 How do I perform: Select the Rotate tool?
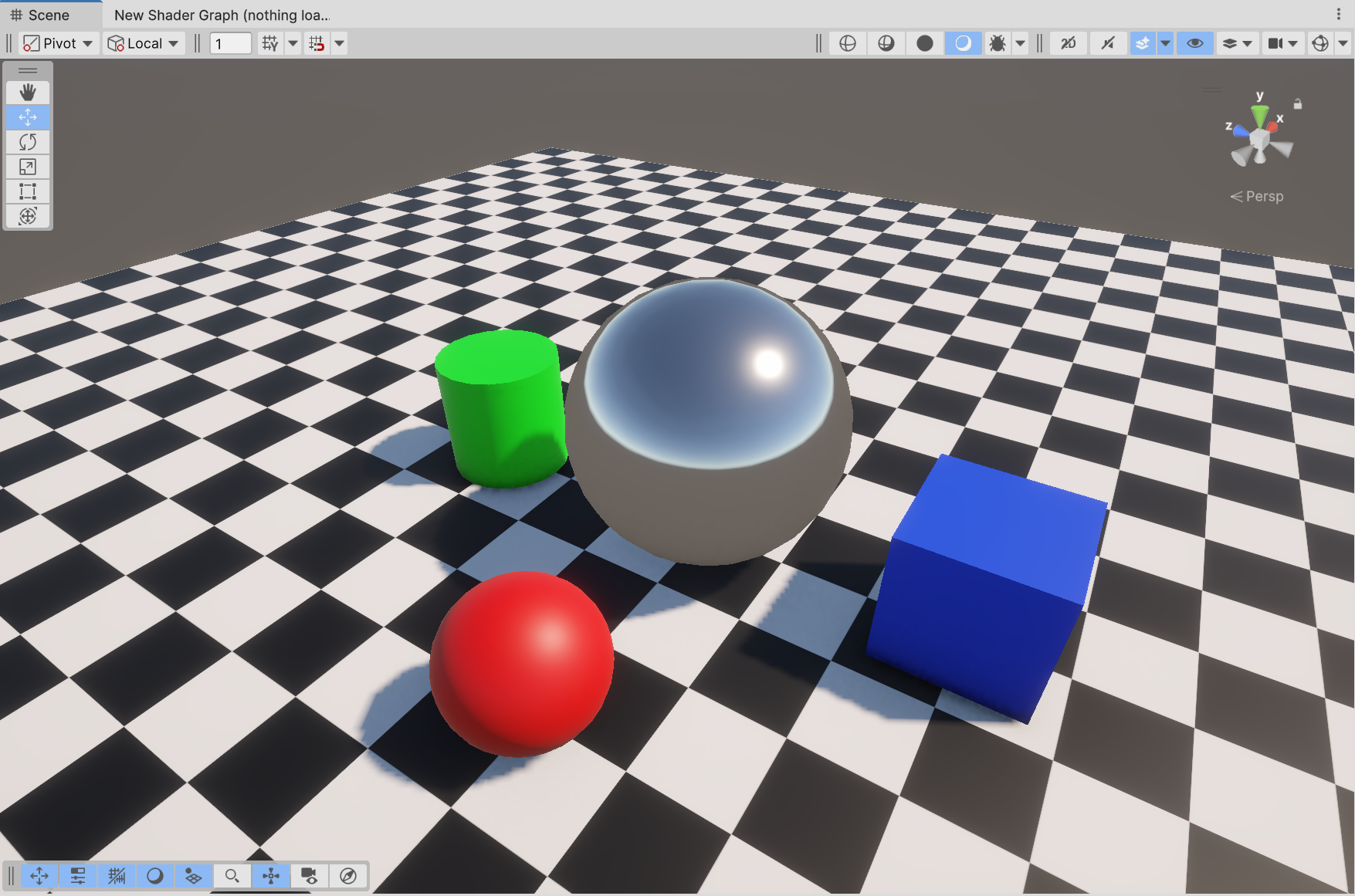point(28,142)
